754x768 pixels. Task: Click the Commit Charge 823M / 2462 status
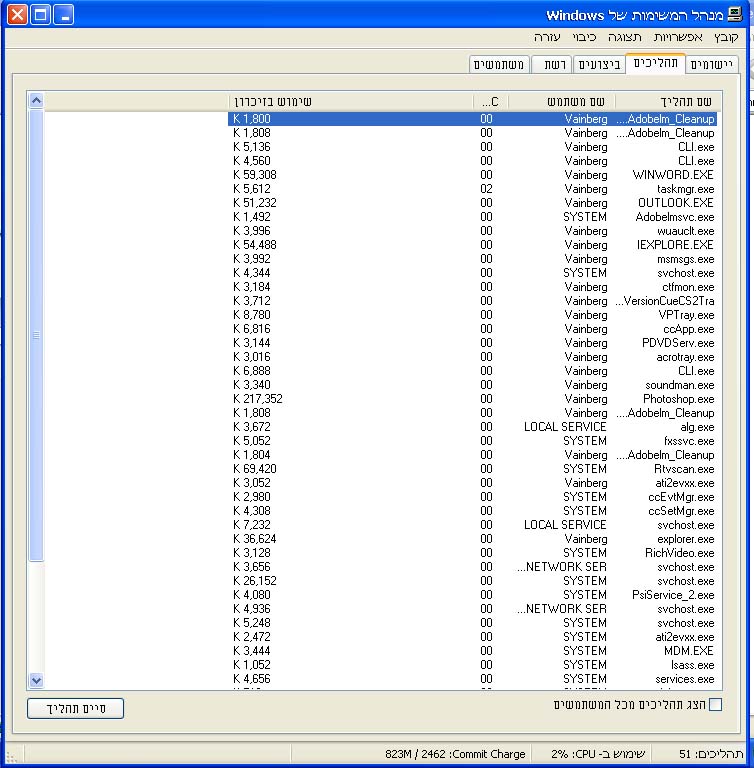(455, 754)
